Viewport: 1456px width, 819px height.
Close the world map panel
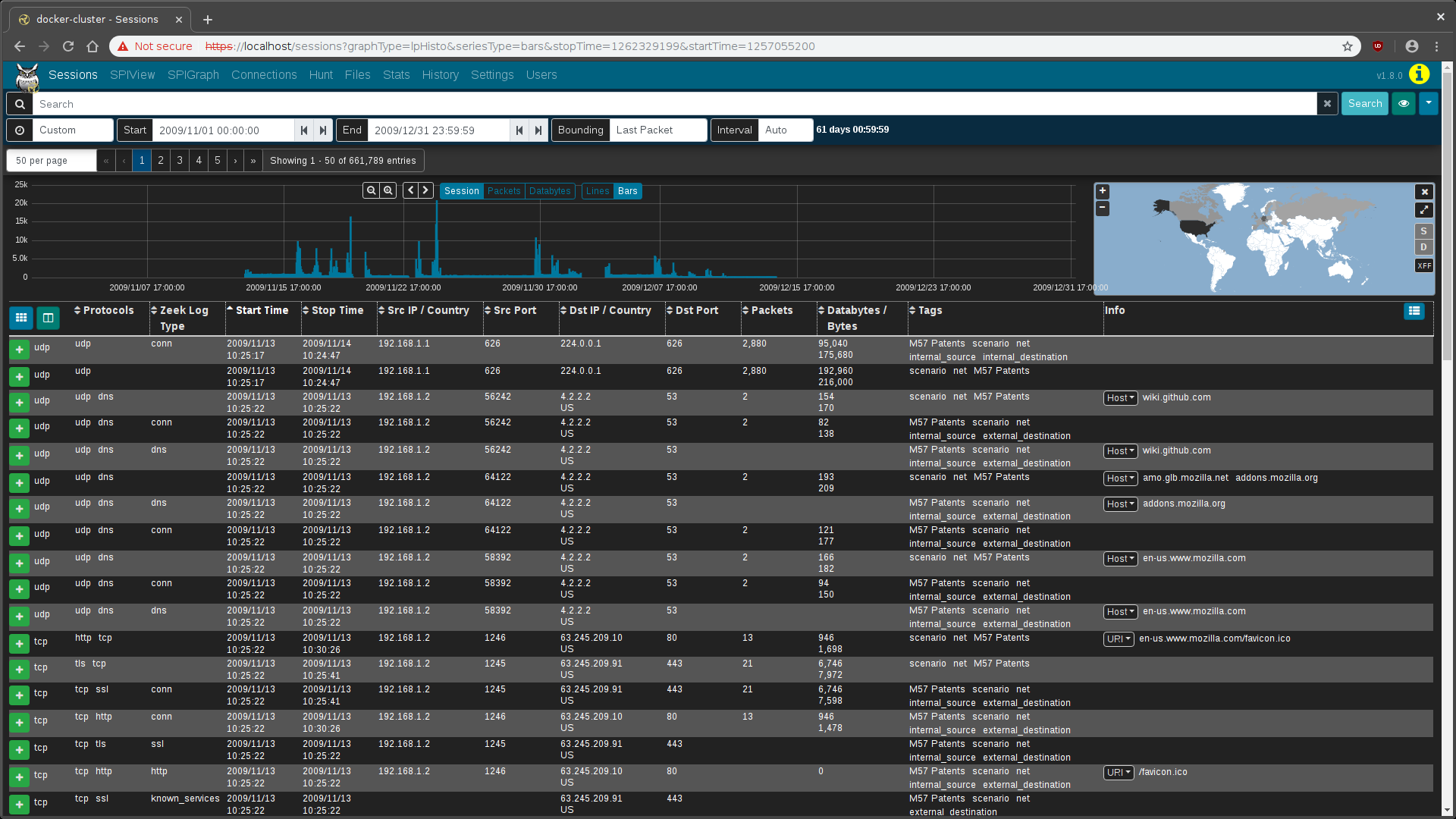pyautogui.click(x=1424, y=193)
